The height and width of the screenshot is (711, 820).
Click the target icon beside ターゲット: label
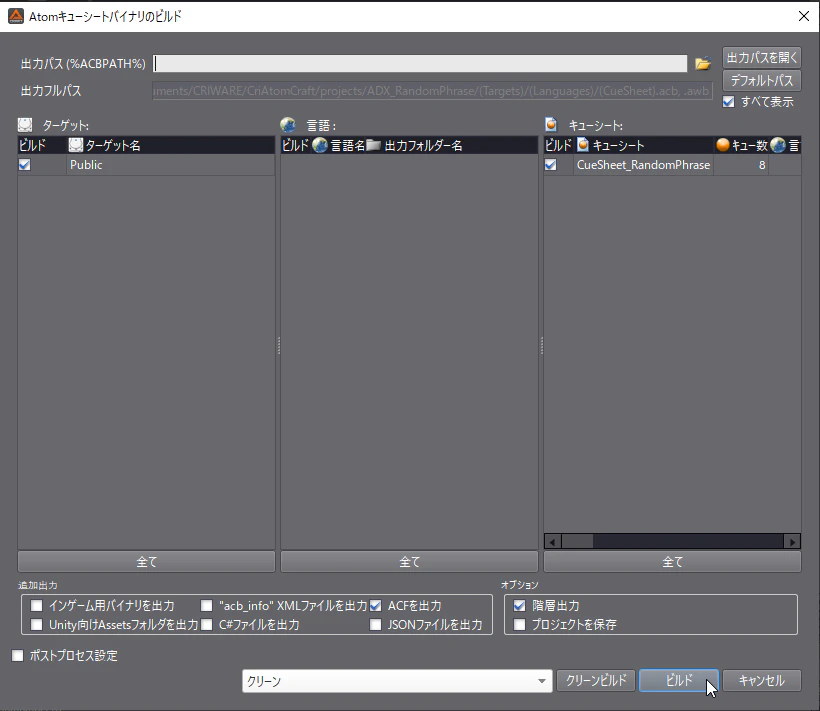25,125
